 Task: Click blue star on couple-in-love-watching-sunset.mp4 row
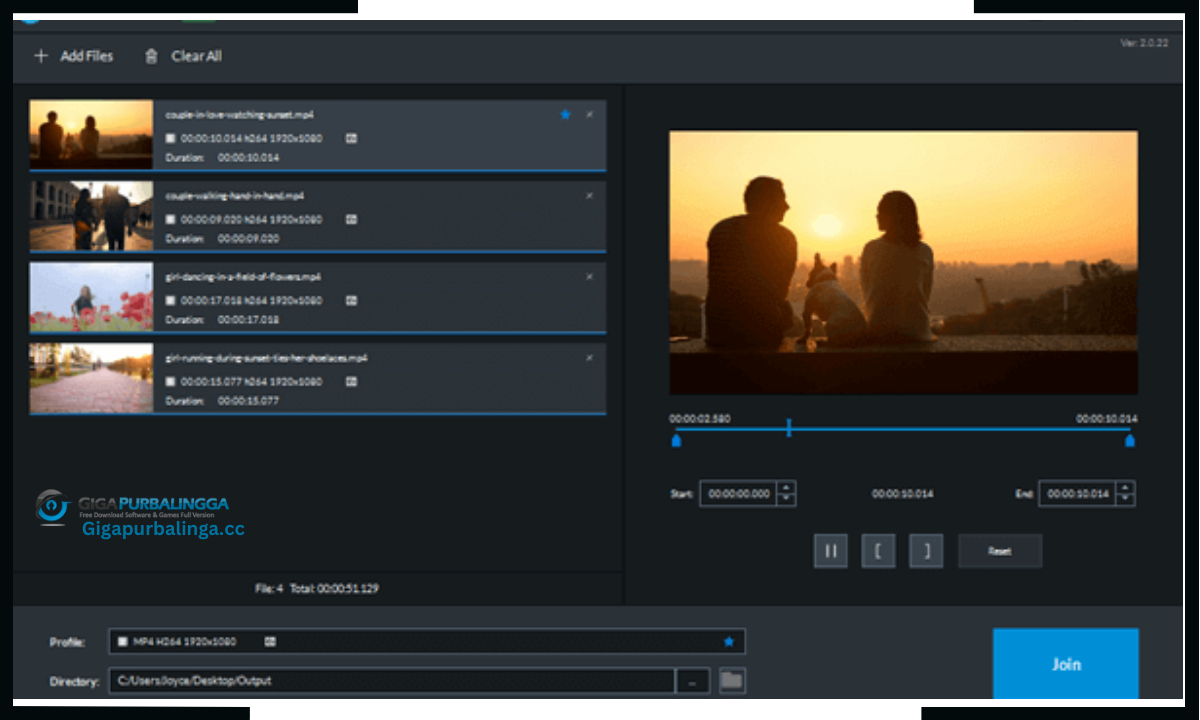(x=565, y=115)
